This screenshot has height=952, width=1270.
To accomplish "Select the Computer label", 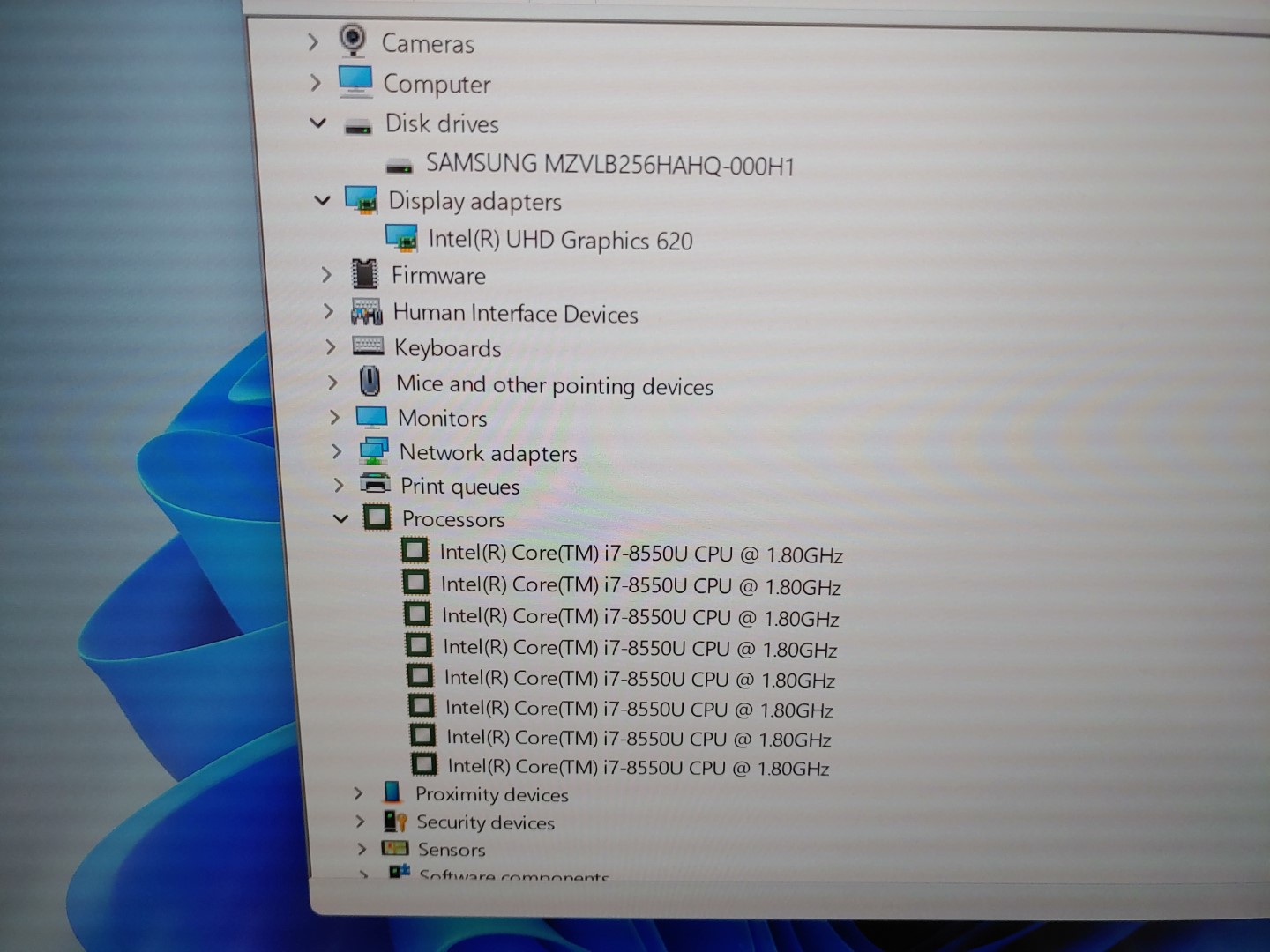I will (x=437, y=84).
